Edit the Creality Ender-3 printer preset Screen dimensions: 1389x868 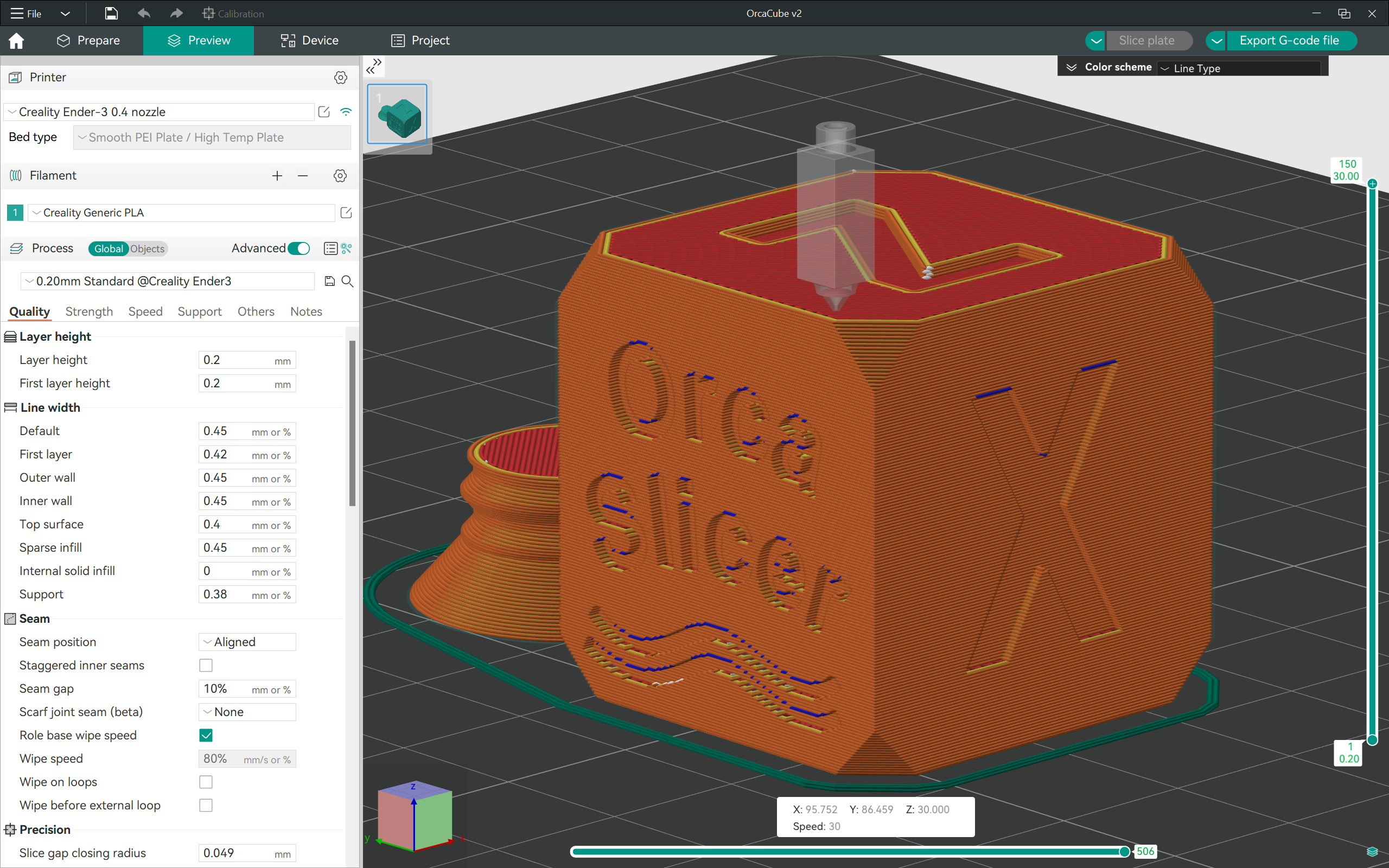click(324, 112)
